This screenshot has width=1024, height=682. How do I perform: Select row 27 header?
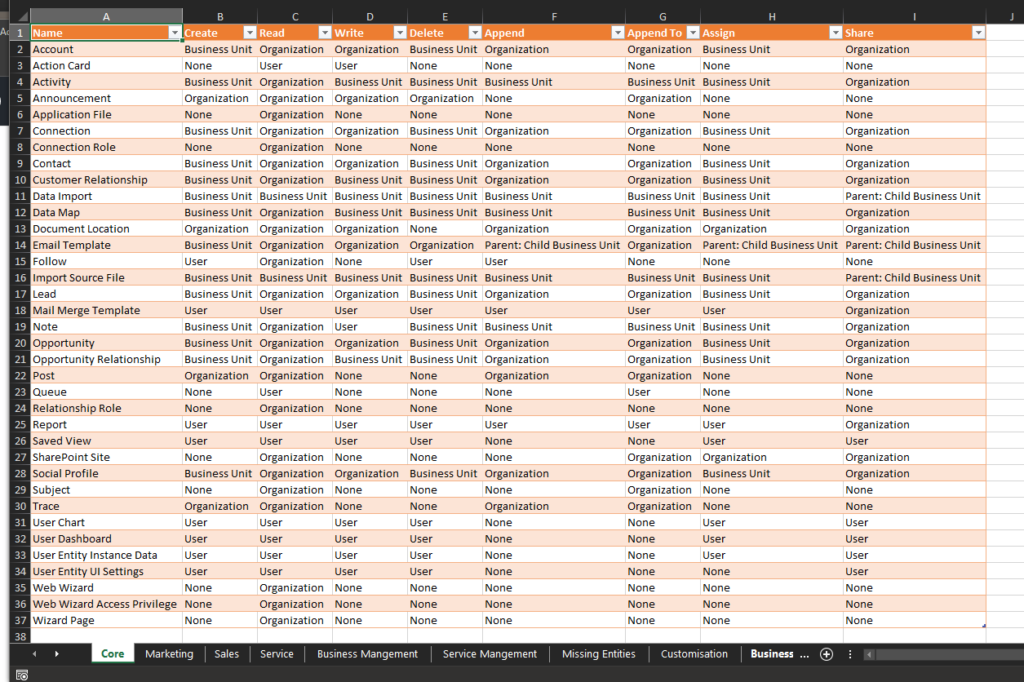point(20,457)
